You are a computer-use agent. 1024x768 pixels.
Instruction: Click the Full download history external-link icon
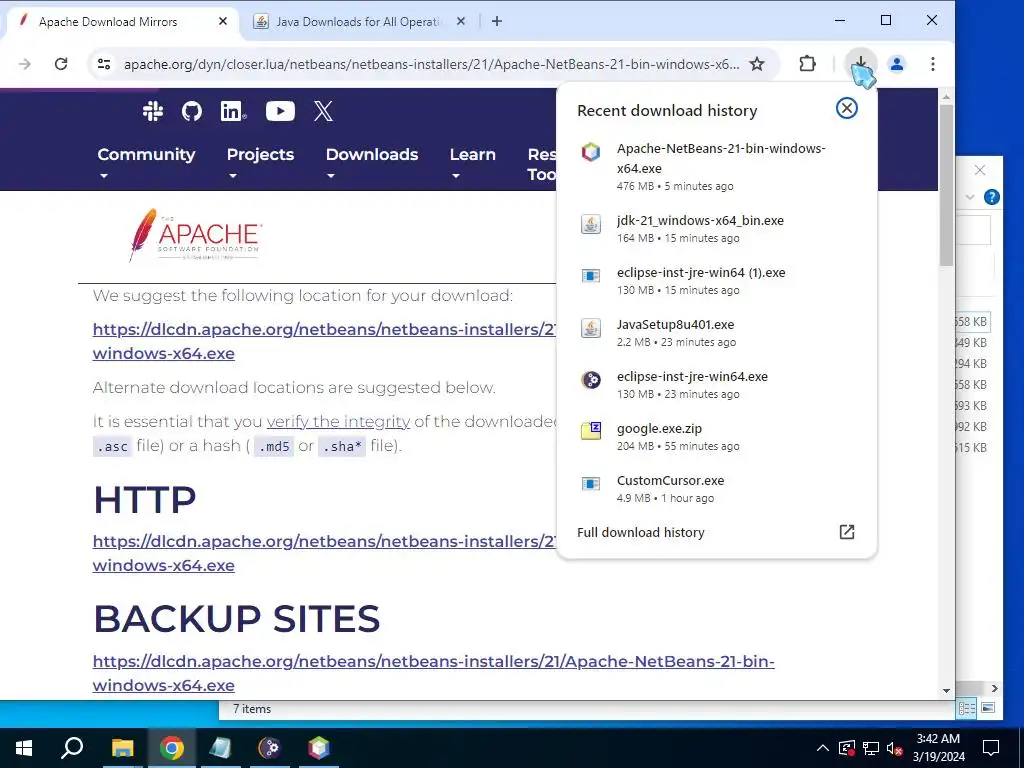click(x=846, y=532)
